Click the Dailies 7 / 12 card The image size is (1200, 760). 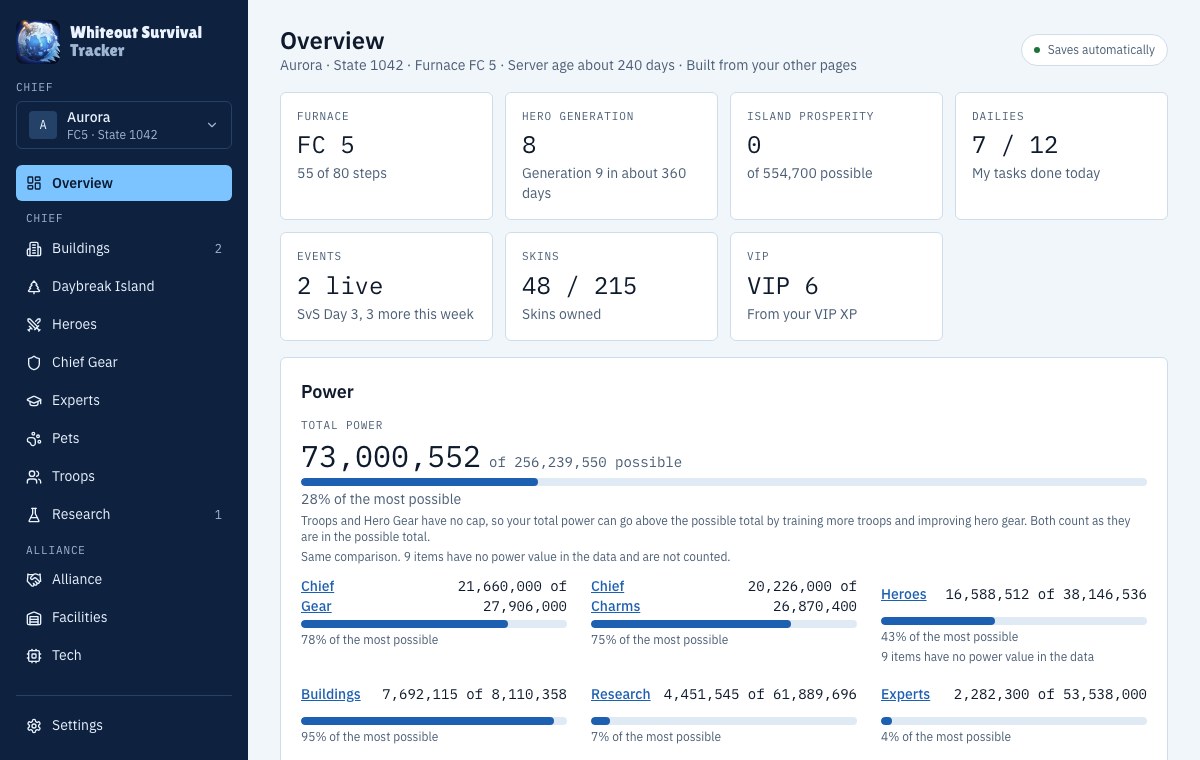tap(1061, 156)
